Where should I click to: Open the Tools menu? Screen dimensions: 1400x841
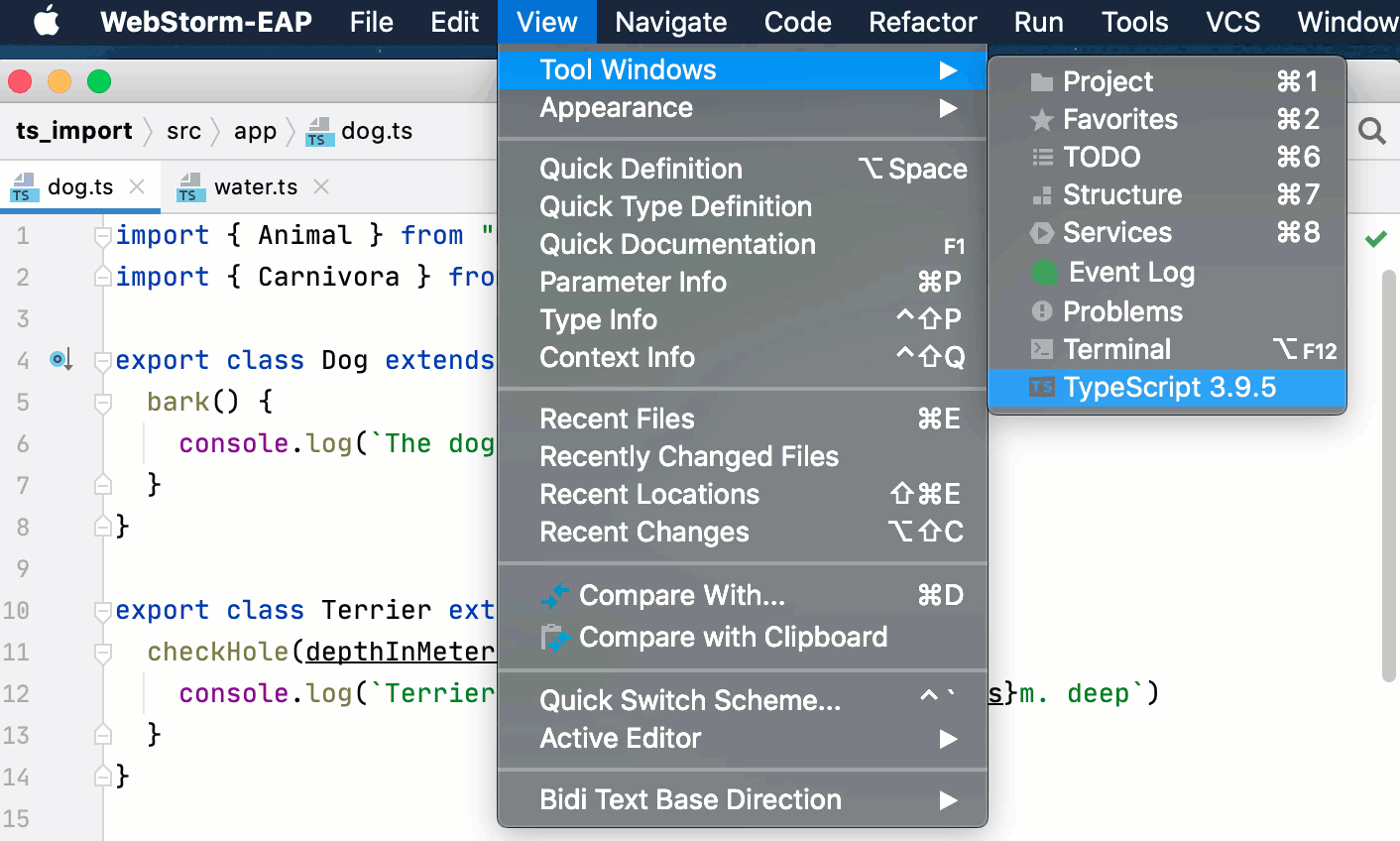coord(1135,22)
